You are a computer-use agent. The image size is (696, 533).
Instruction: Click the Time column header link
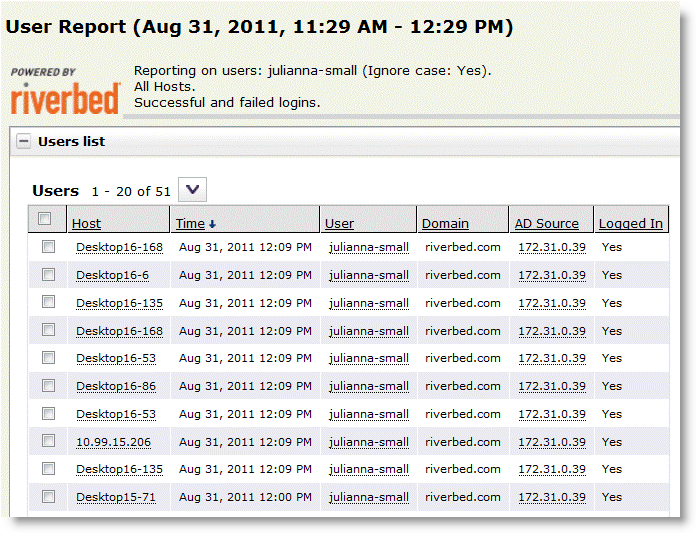click(x=190, y=224)
